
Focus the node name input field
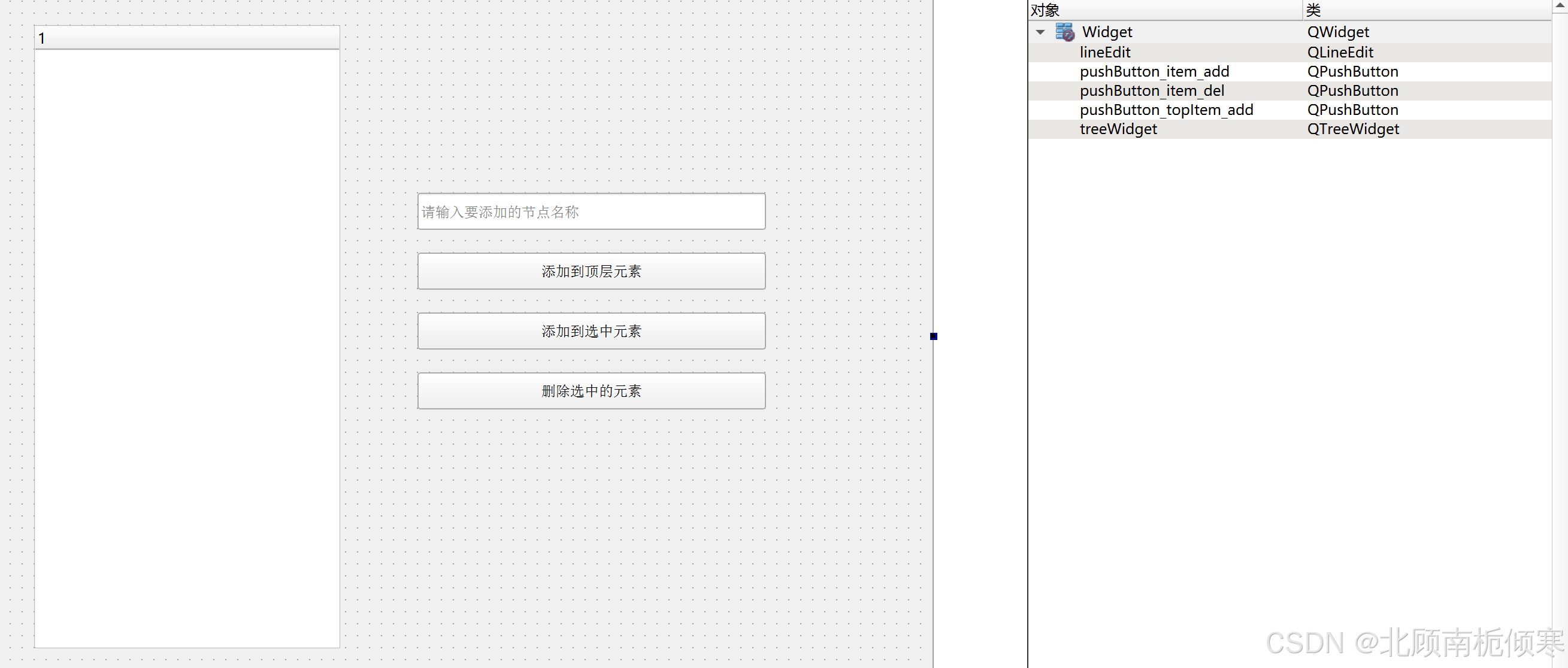(591, 212)
